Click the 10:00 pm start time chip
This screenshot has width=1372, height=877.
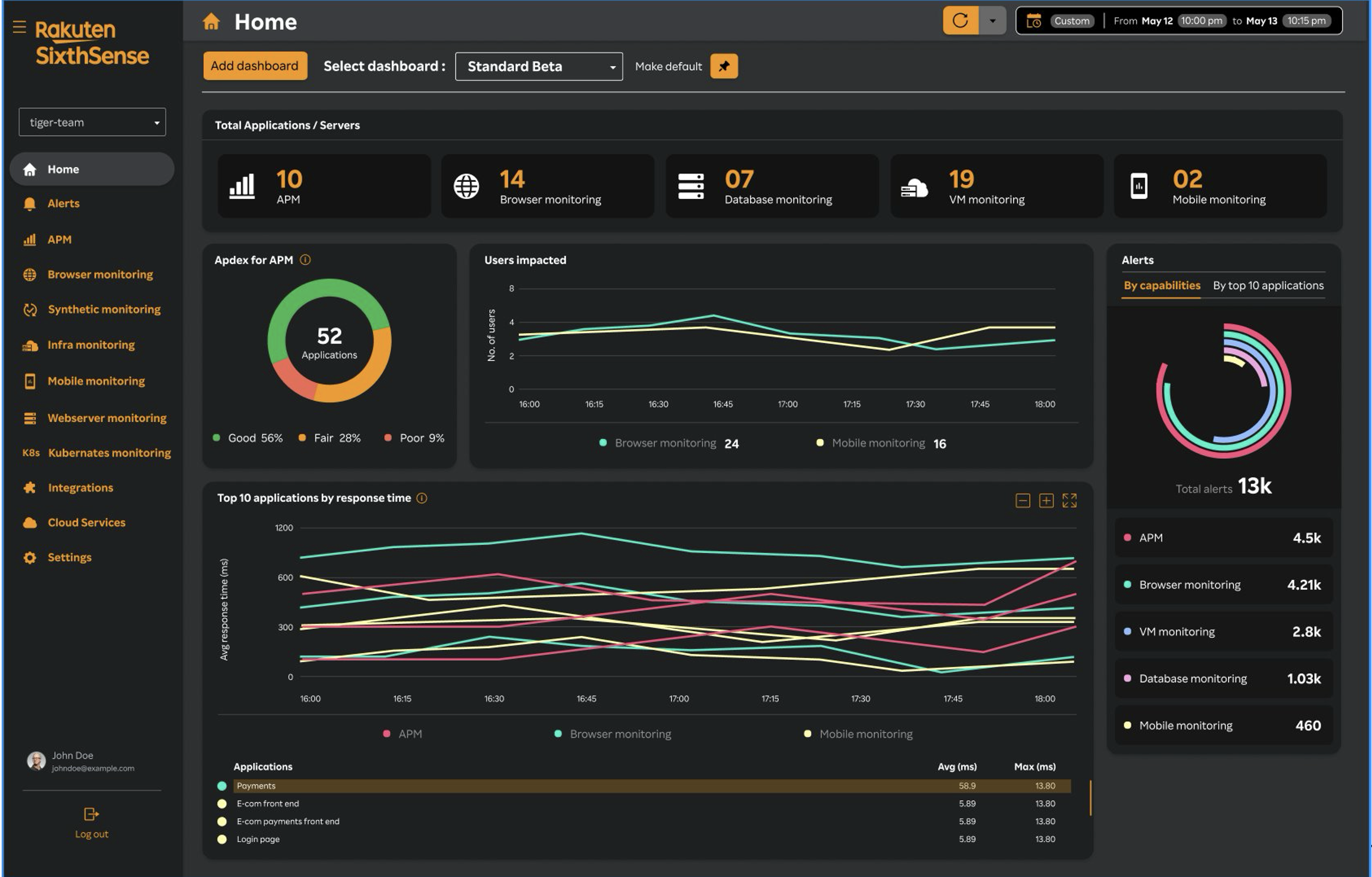point(1201,21)
